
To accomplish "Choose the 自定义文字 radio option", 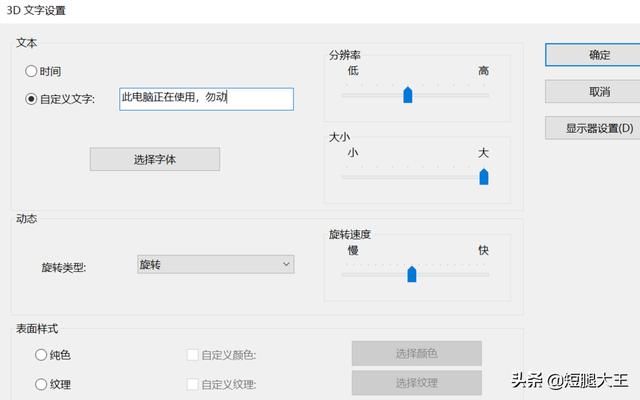I will (32, 99).
